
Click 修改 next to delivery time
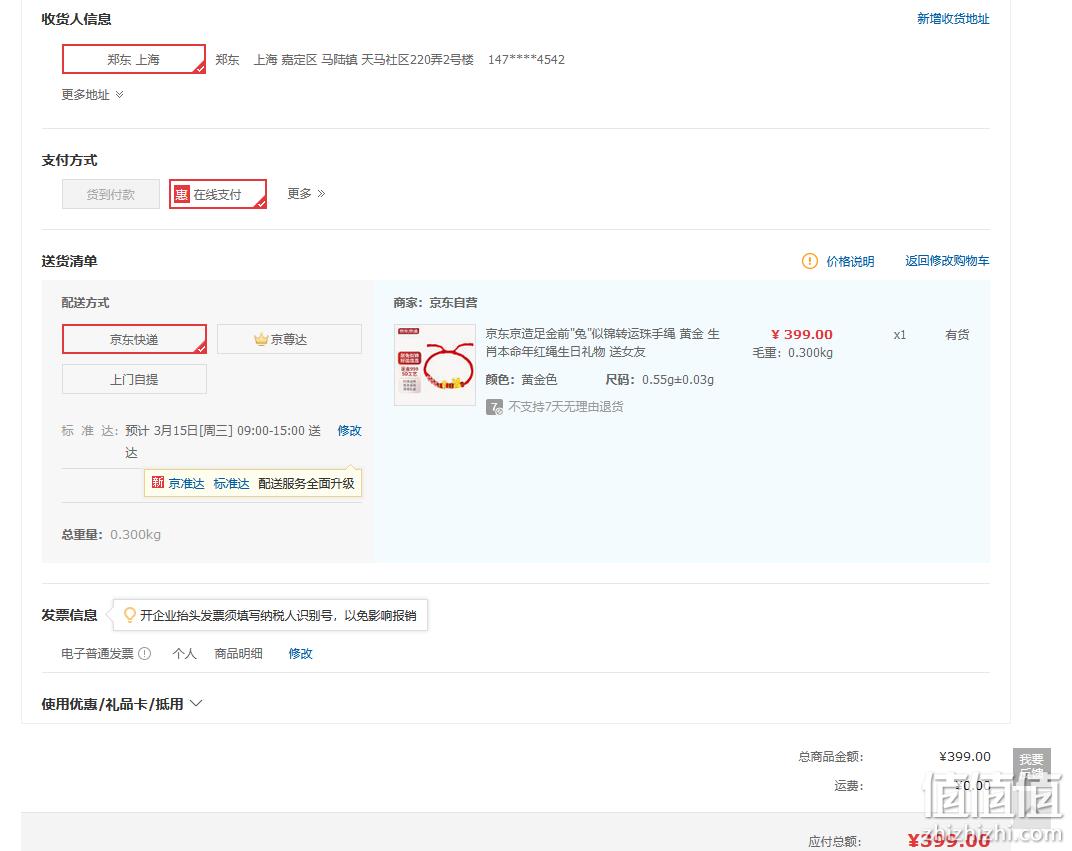click(x=349, y=431)
